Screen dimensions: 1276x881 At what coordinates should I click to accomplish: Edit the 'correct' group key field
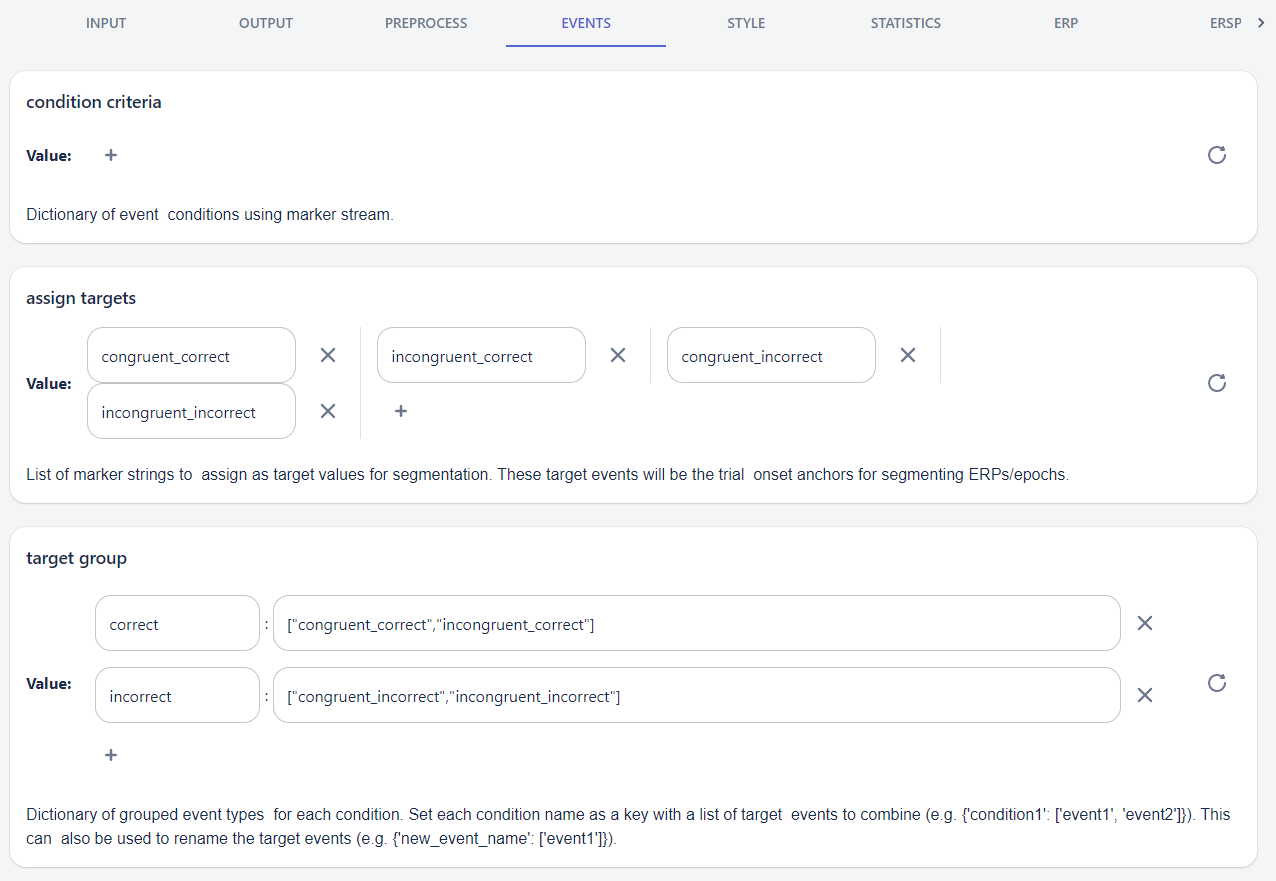[x=177, y=623]
